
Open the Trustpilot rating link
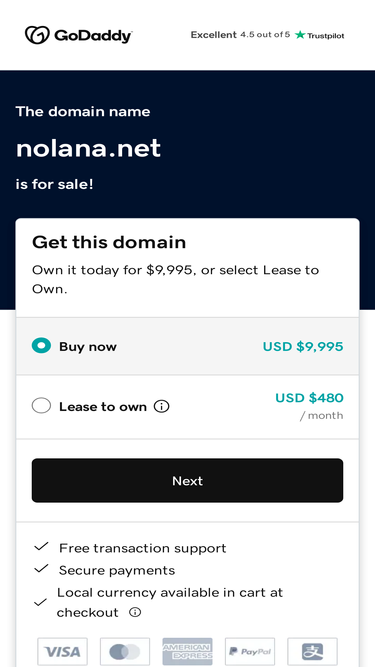pyautogui.click(x=267, y=35)
